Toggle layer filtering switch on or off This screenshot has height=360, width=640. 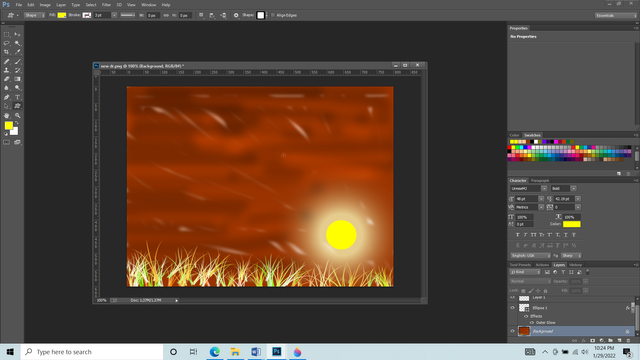click(588, 271)
